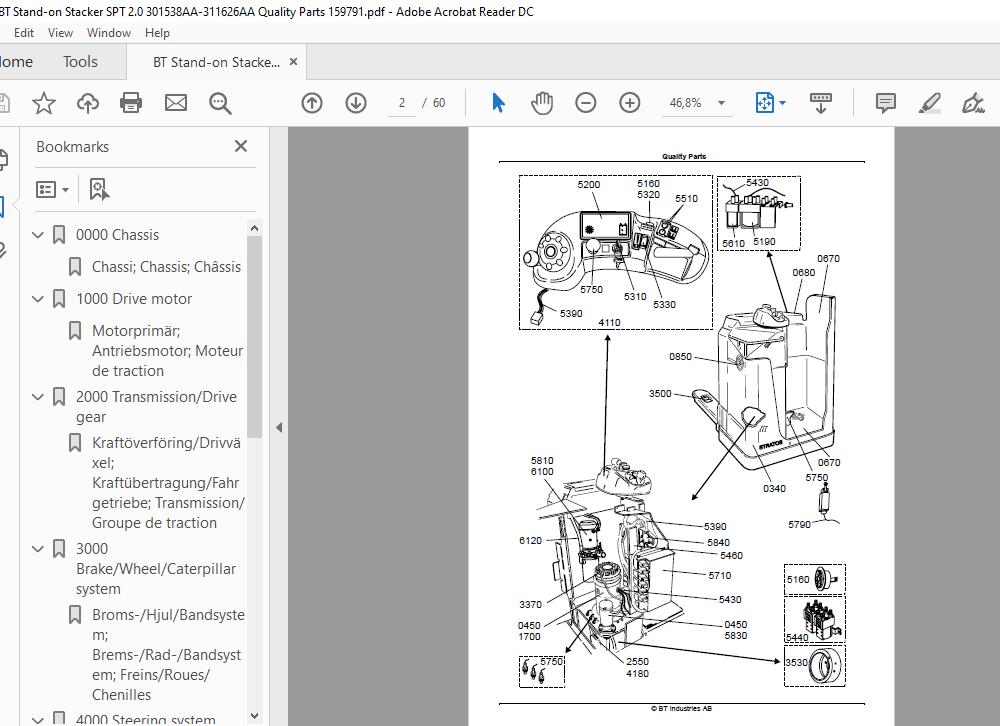Zoom in with the plus button

click(630, 103)
